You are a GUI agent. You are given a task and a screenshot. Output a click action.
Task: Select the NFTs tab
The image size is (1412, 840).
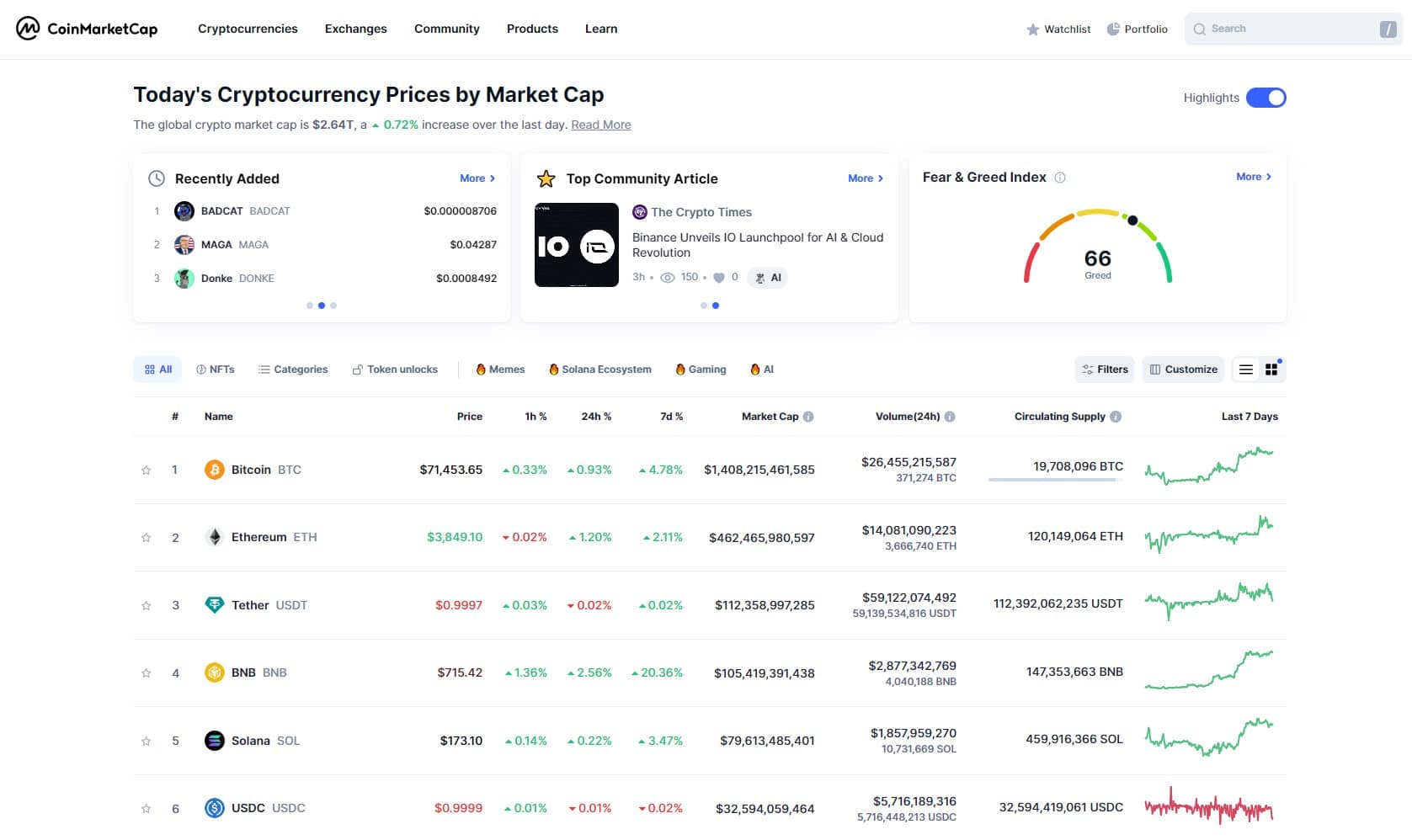(216, 369)
